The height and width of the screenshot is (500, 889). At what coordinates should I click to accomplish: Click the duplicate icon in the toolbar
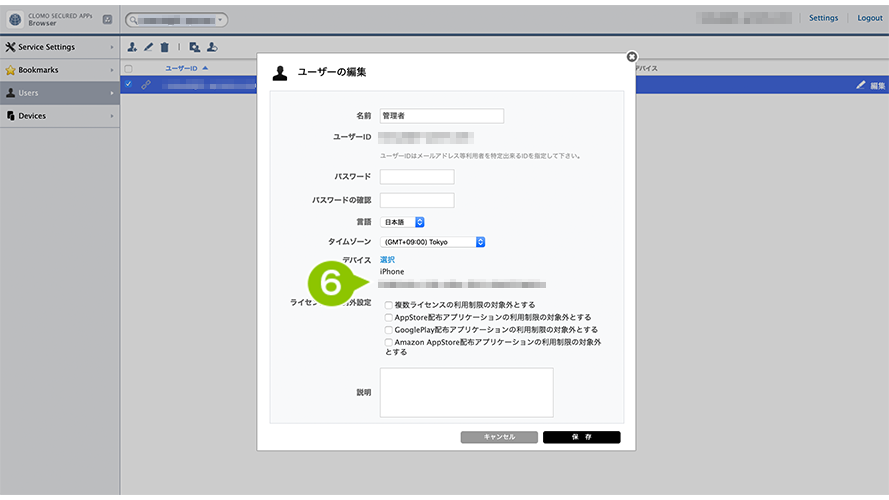pyautogui.click(x=194, y=47)
